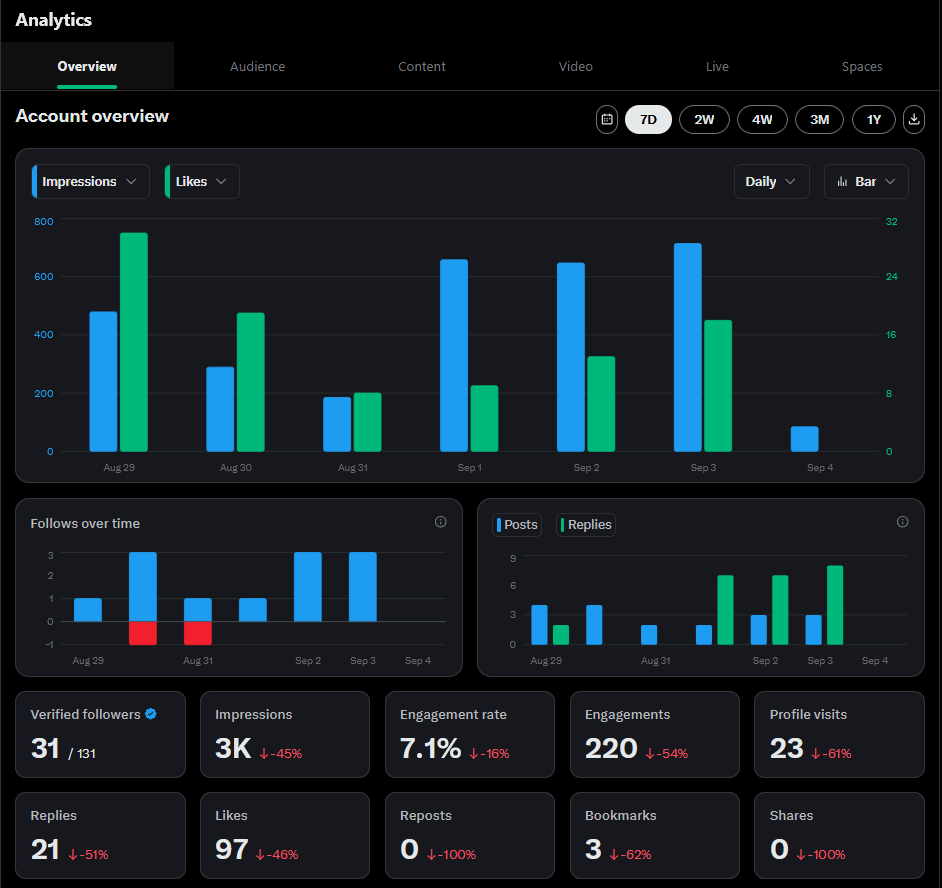Image resolution: width=942 pixels, height=888 pixels.
Task: Click the green Replies bar for Sep 3
Action: pos(835,605)
